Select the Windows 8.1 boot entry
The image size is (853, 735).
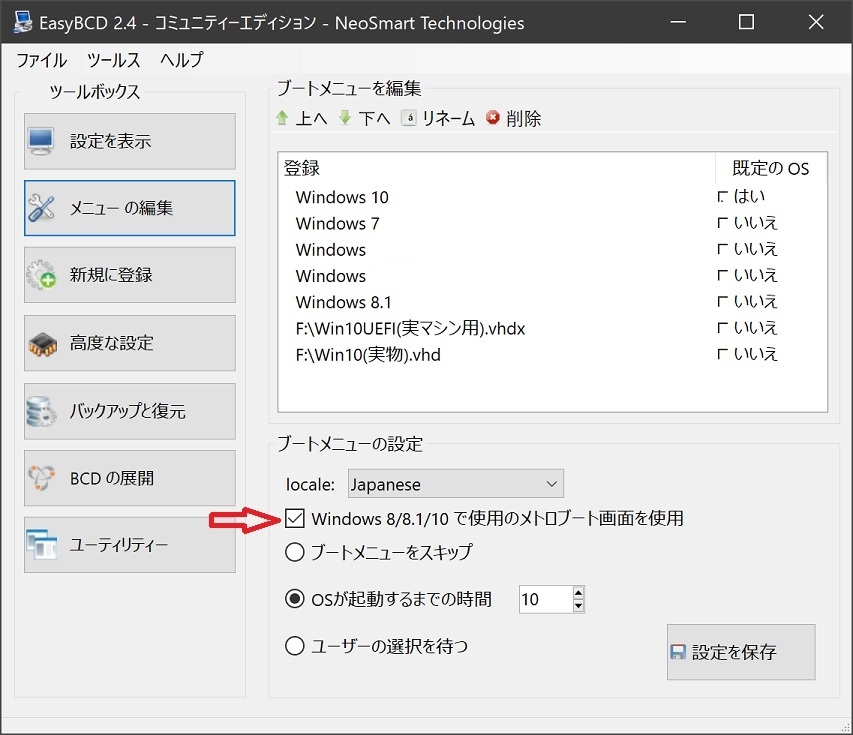point(343,302)
